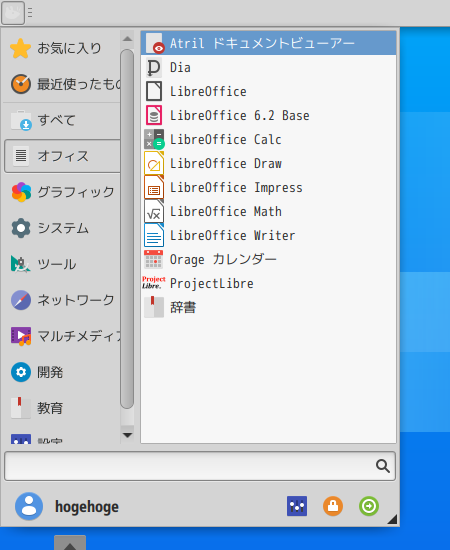Viewport: 450px width, 550px height.
Task: Launch LibreOffice 6.2 Base
Action: (268, 115)
